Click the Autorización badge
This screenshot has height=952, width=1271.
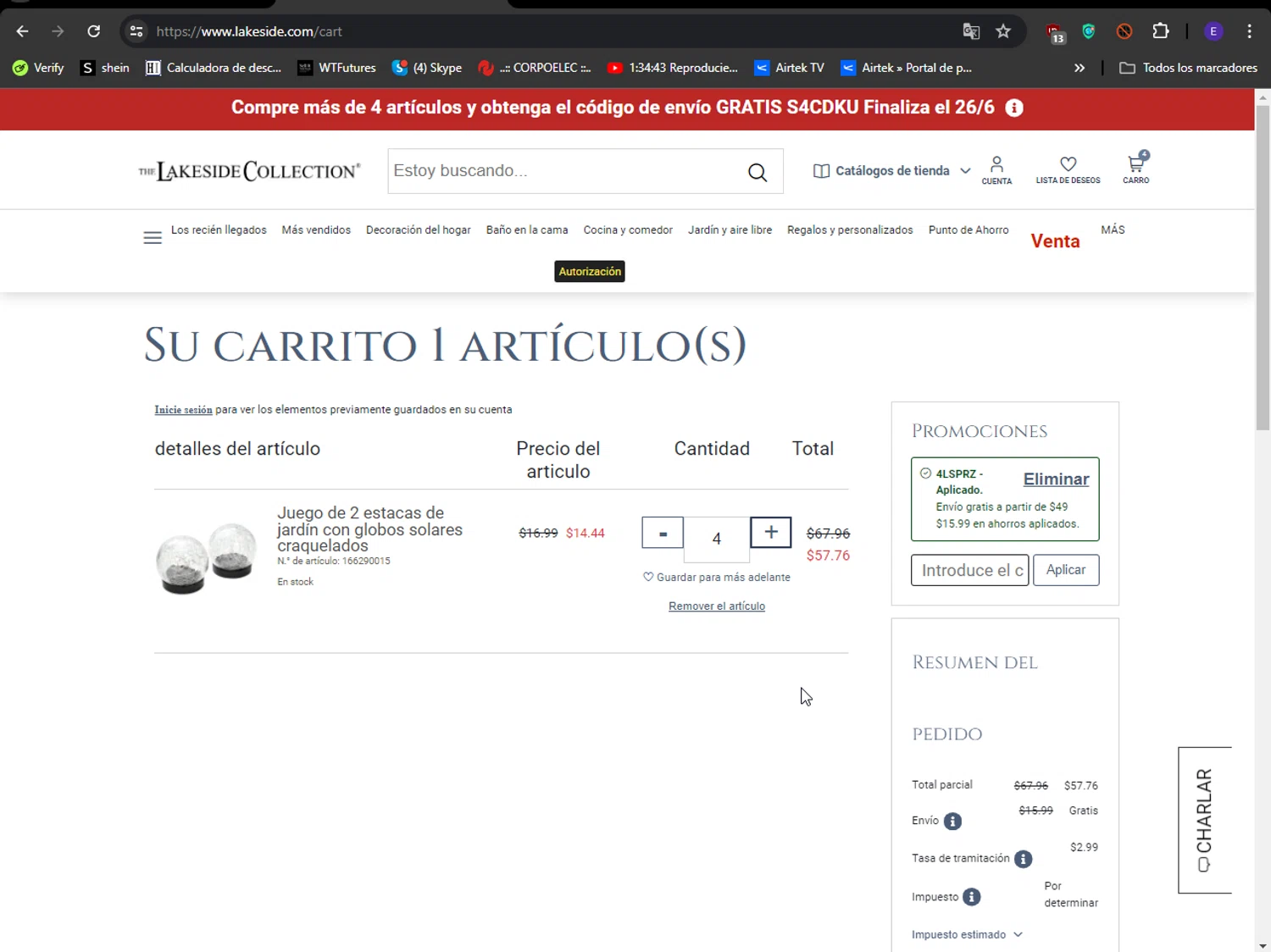pos(590,272)
